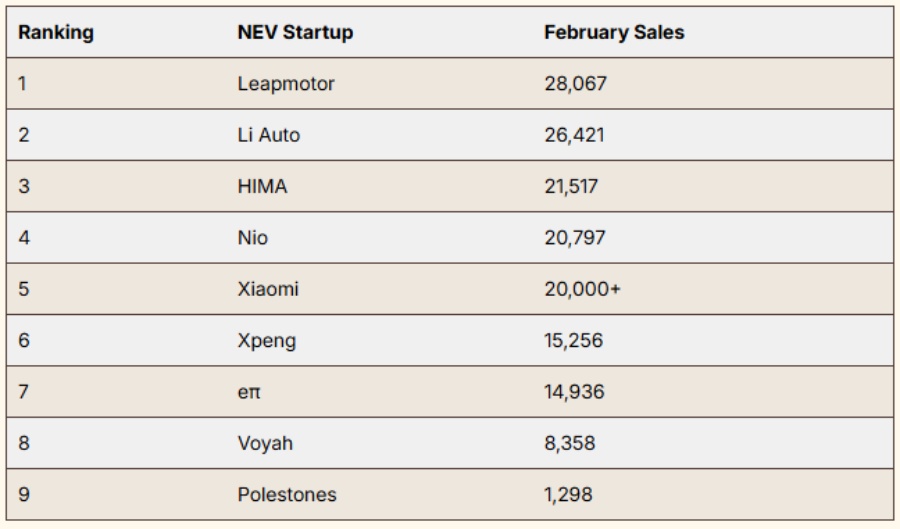Click the Xpeng startup name
900x529 pixels.
click(267, 341)
